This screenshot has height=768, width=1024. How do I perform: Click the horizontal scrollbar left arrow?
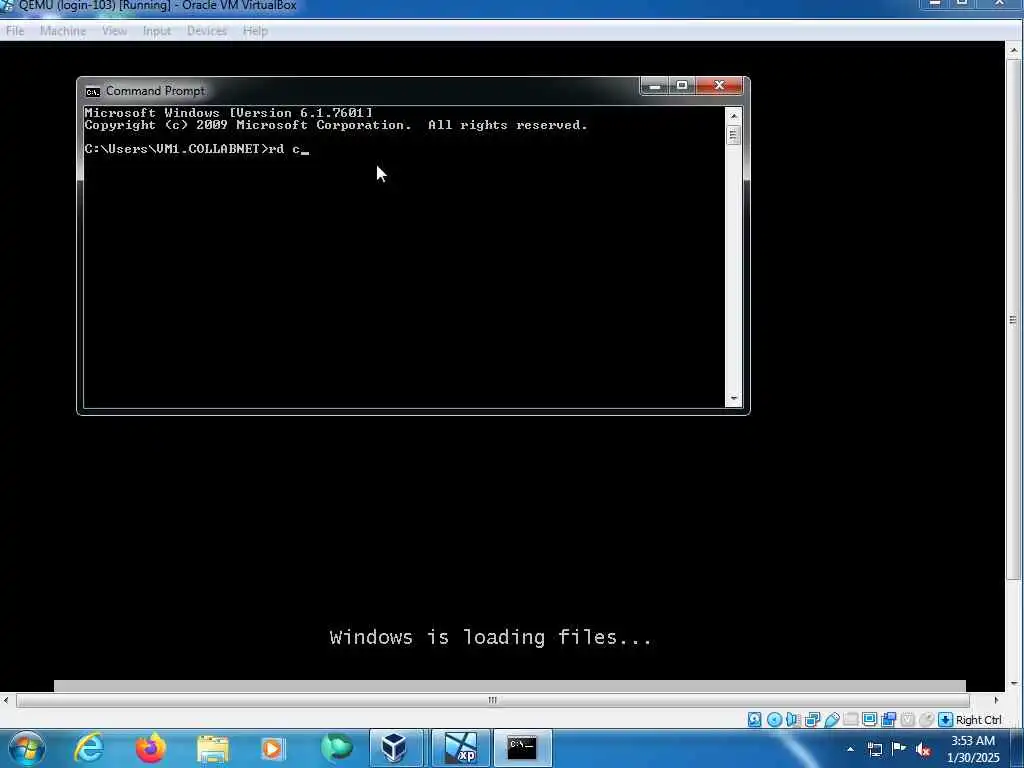(x=6, y=700)
